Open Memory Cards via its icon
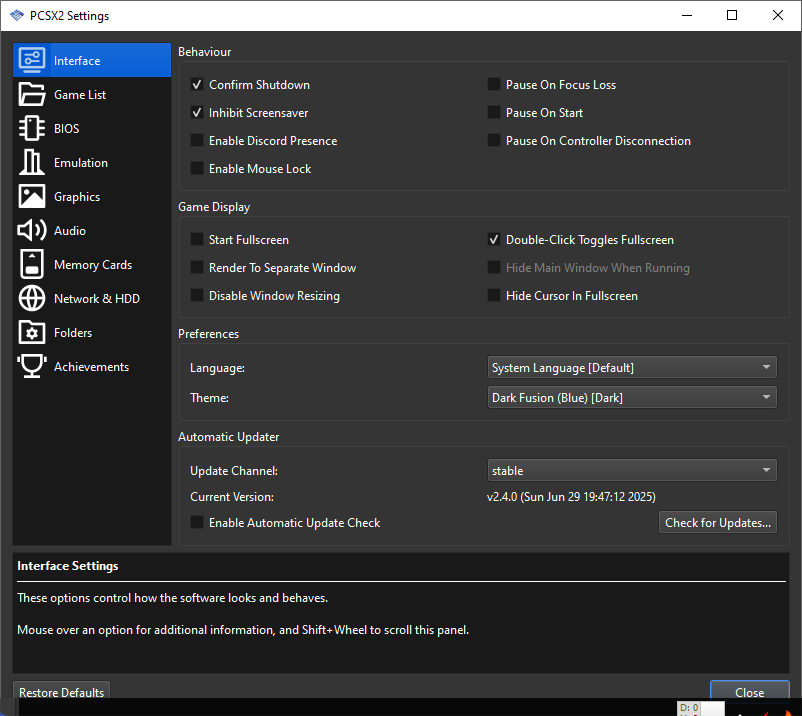The width and height of the screenshot is (802, 716). click(32, 265)
